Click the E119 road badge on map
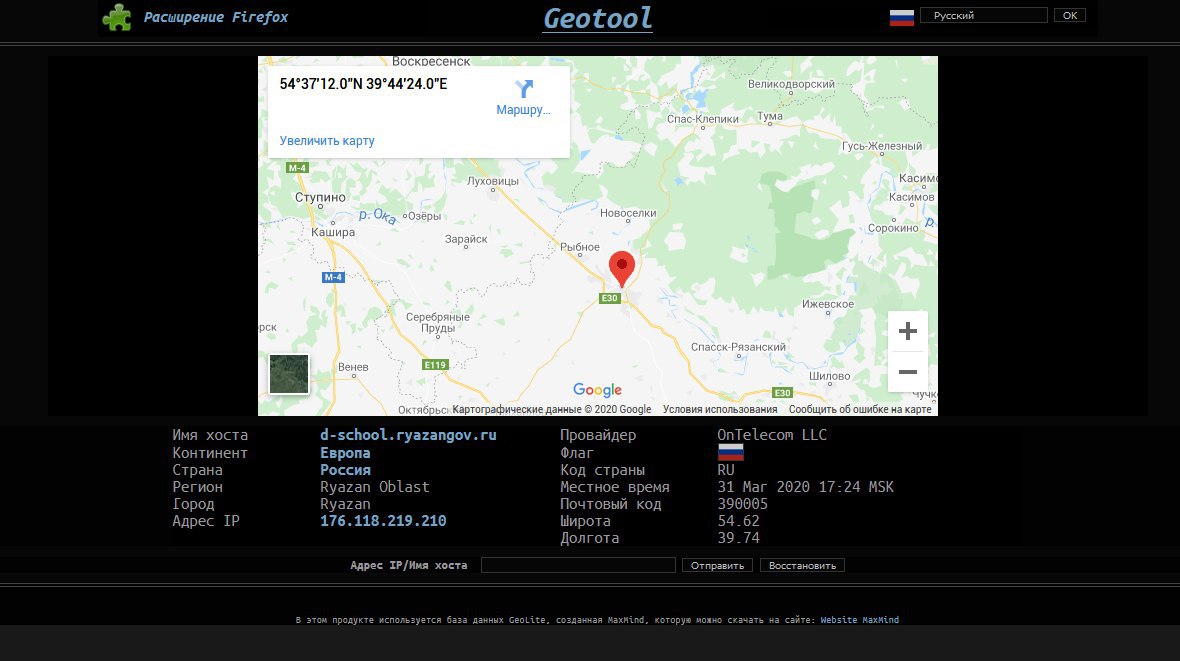1180x661 pixels. (435, 364)
